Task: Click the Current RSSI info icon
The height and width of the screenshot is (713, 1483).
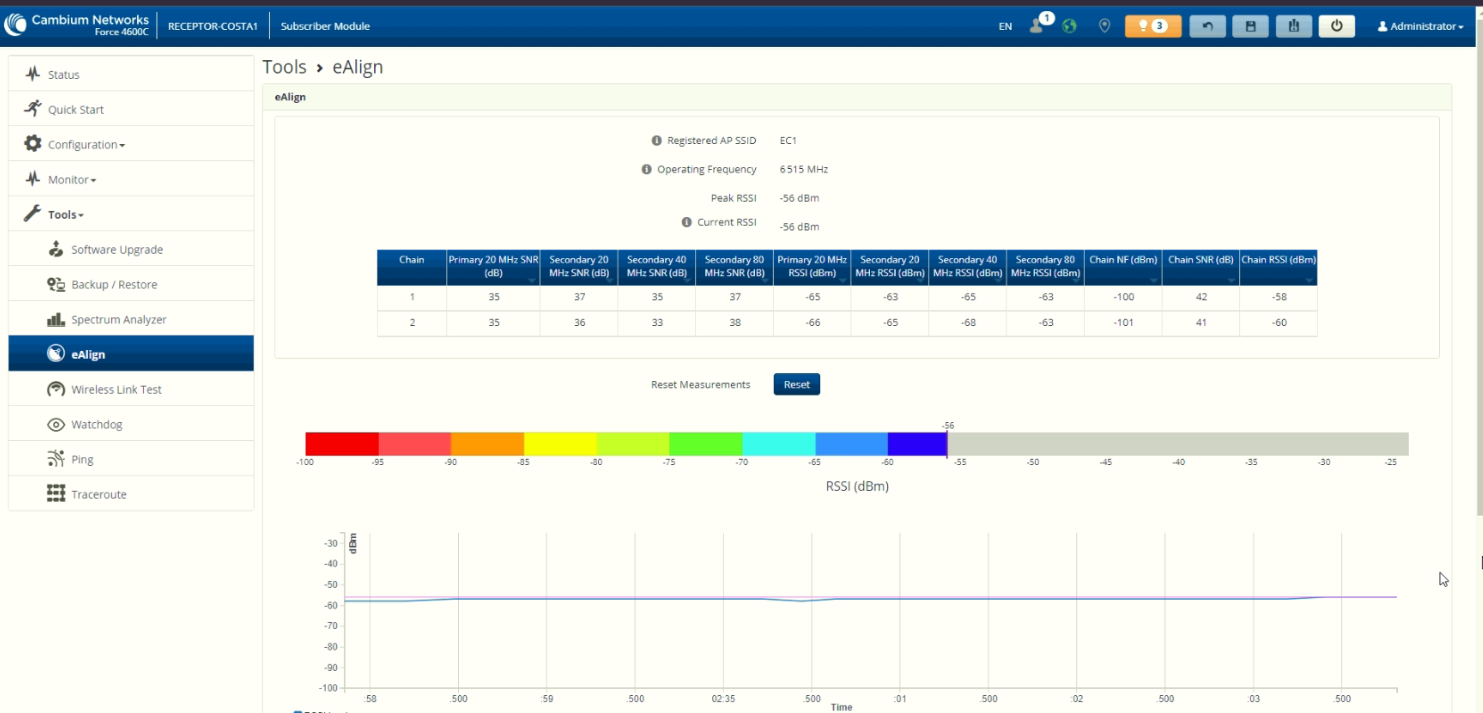Action: [x=687, y=222]
